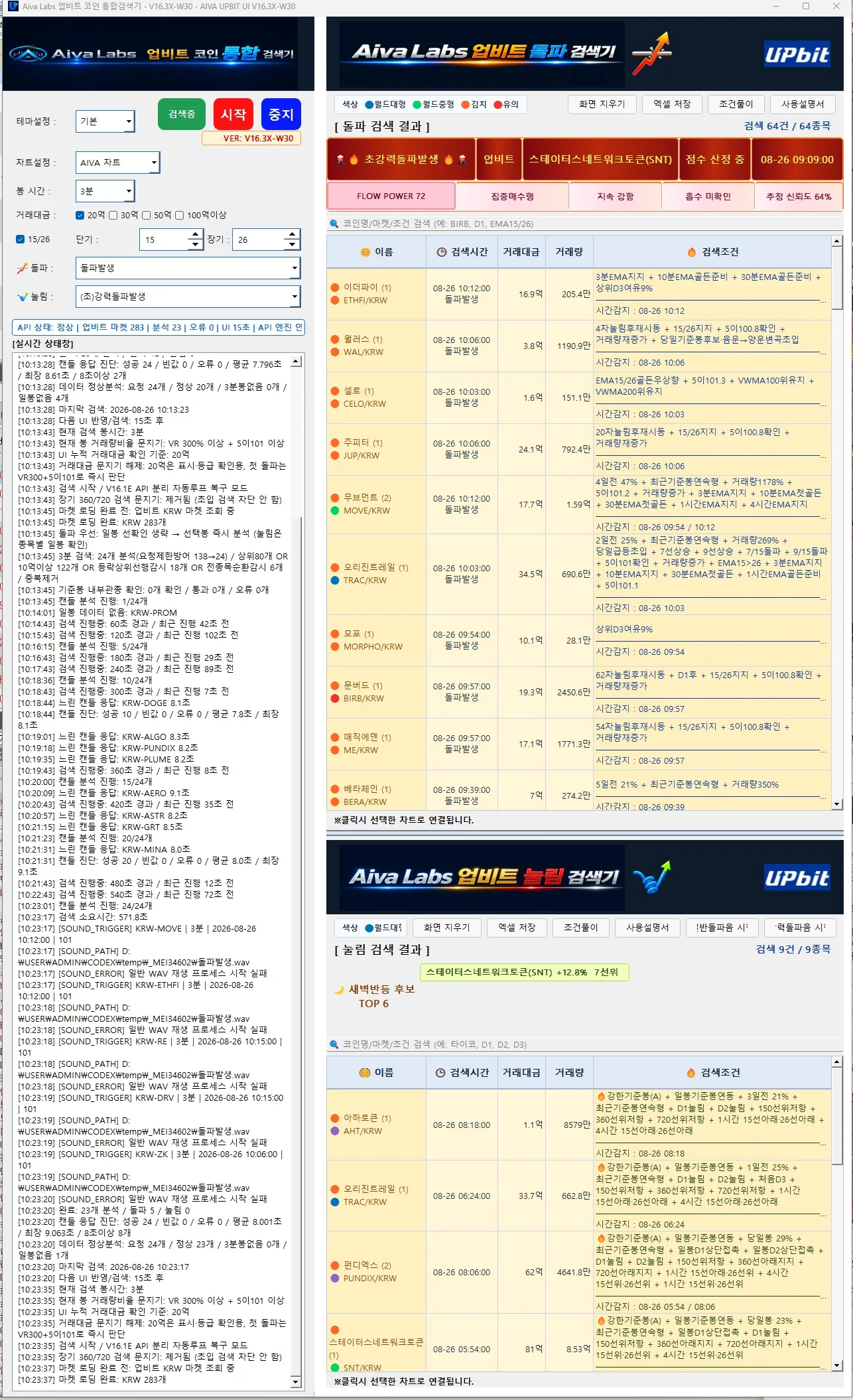
Task: Click the log panel scrollbar down arrow
Action: pos(296,1382)
